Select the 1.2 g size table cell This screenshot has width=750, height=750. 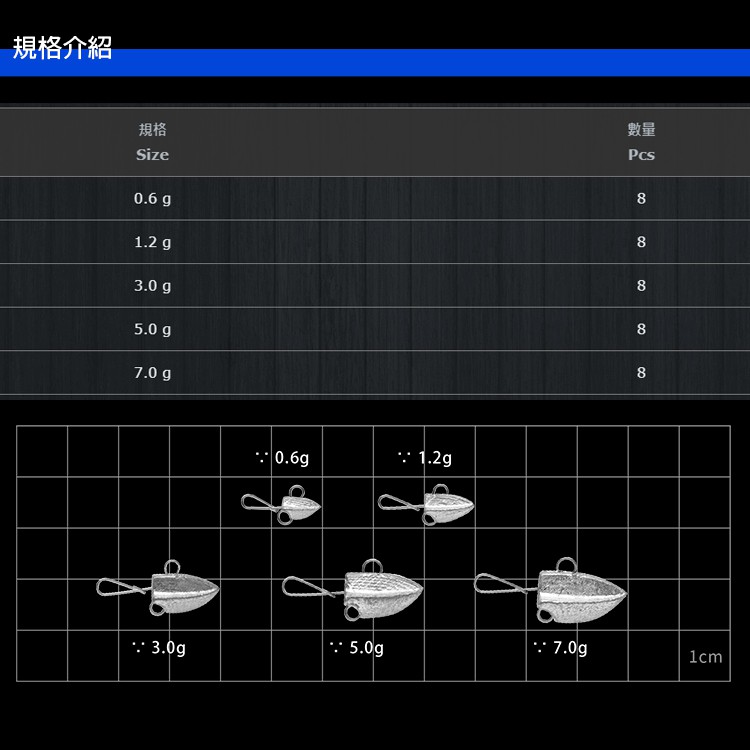click(152, 242)
